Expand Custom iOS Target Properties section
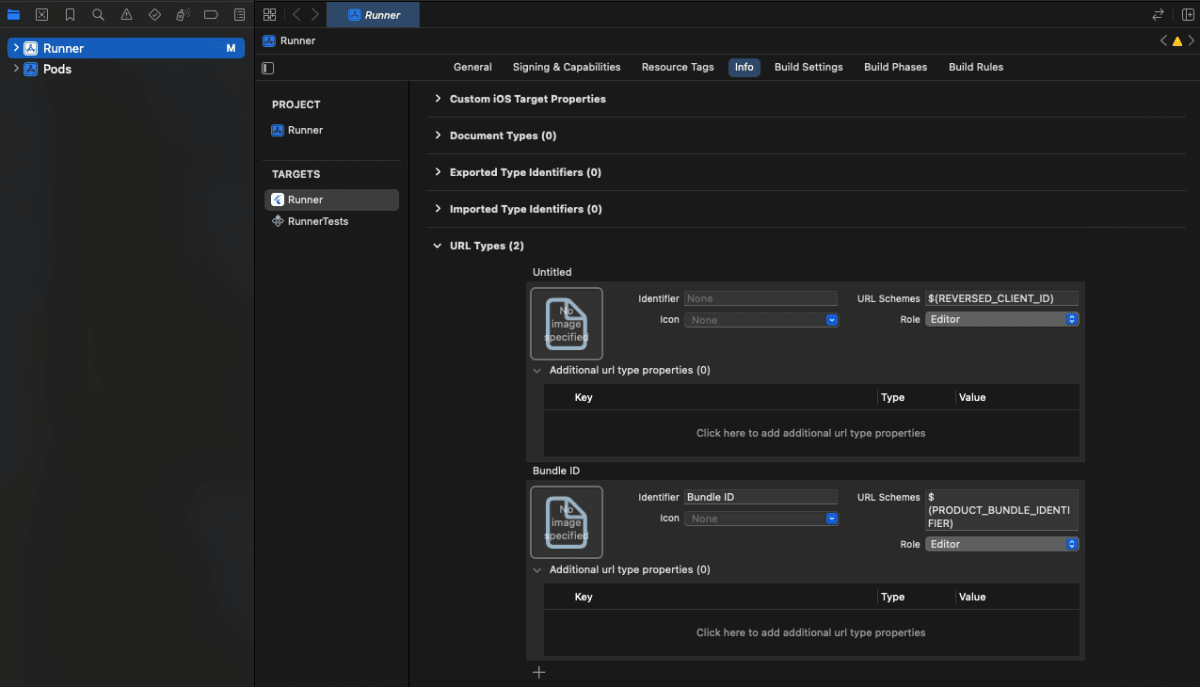The height and width of the screenshot is (687, 1200). (x=438, y=99)
